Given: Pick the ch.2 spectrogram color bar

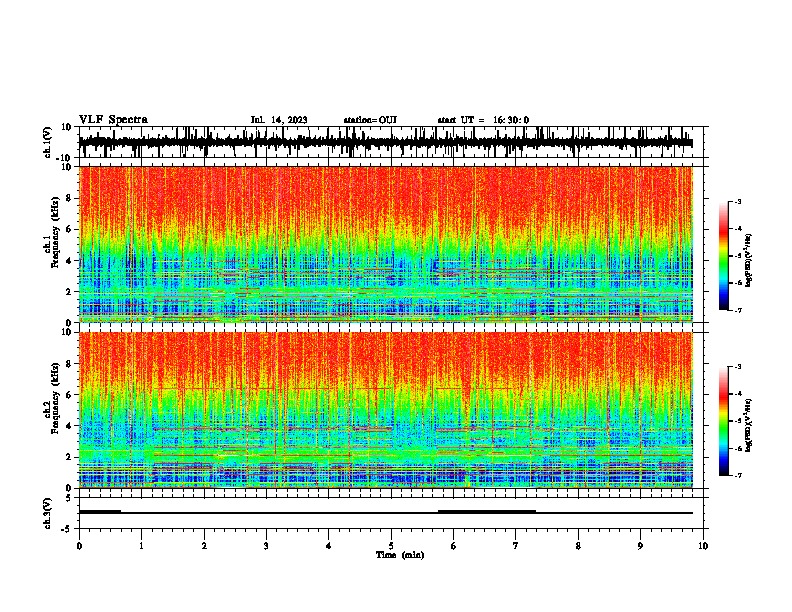Looking at the screenshot, I should click(x=723, y=421).
